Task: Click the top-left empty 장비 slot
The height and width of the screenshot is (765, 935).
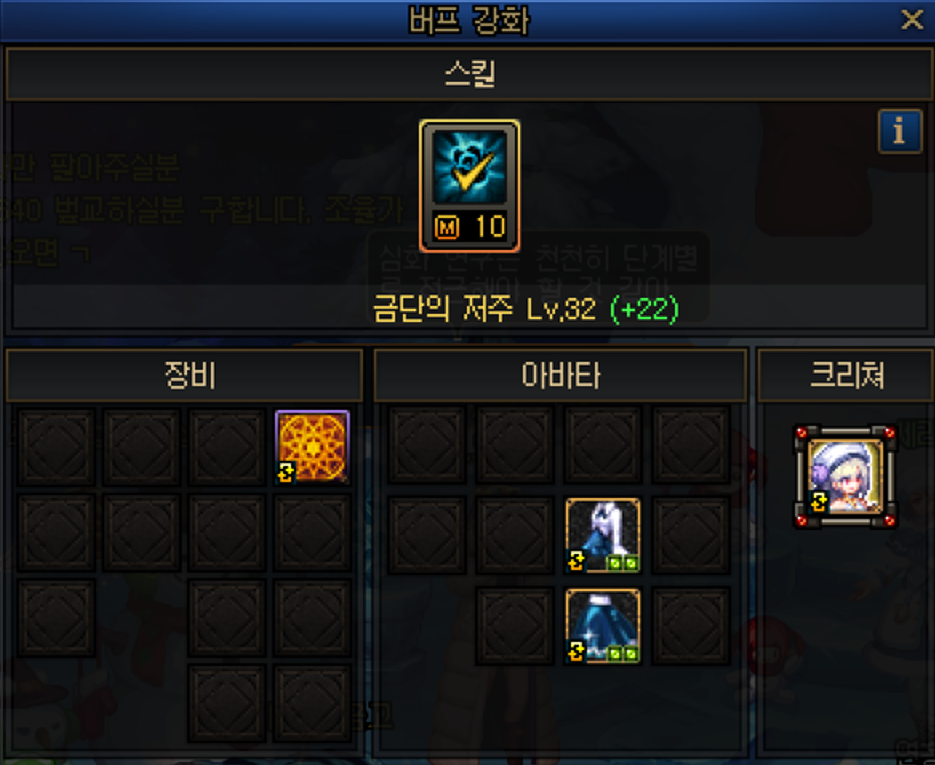Action: click(x=56, y=447)
